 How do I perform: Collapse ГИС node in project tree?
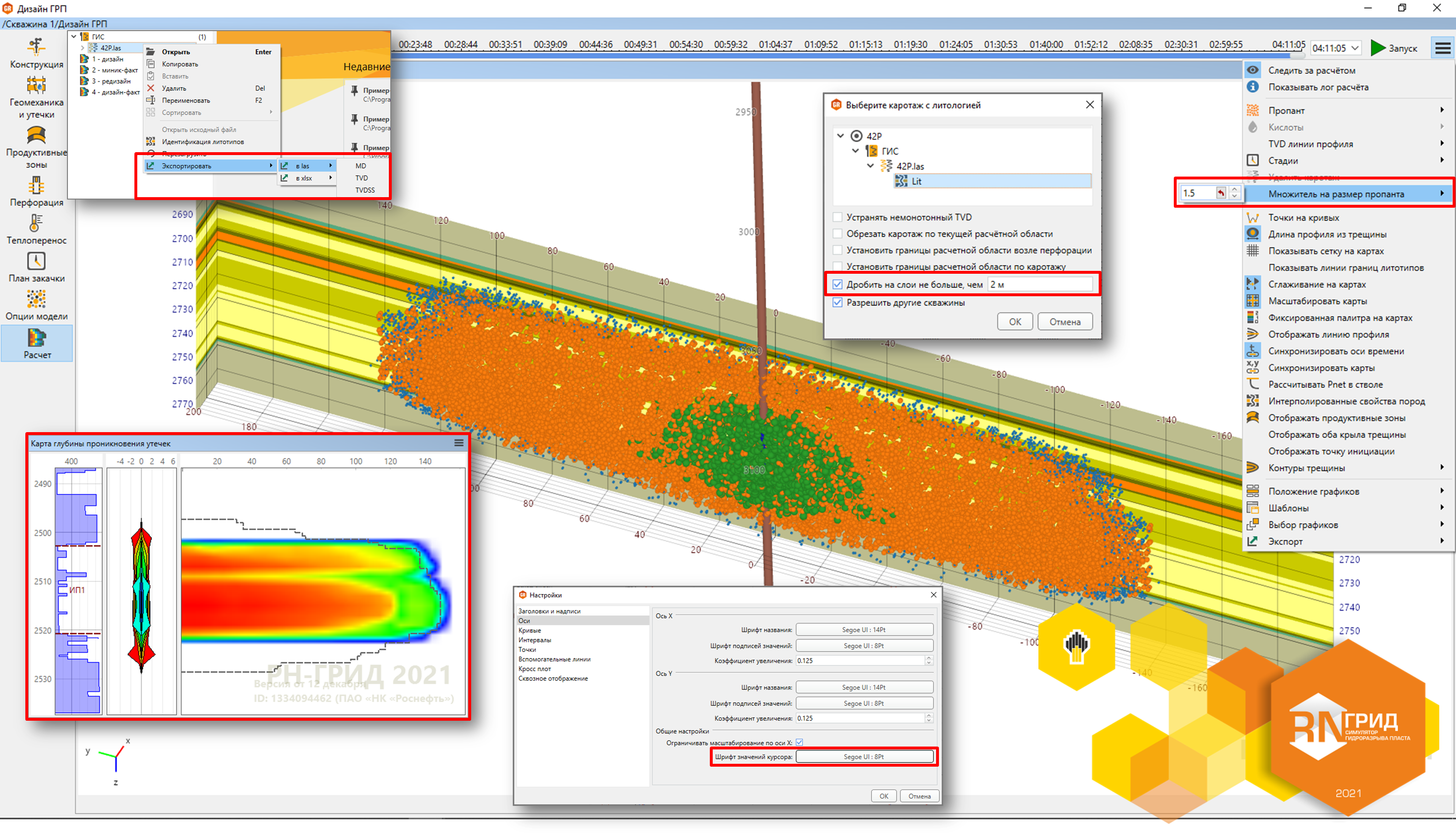tap(74, 37)
